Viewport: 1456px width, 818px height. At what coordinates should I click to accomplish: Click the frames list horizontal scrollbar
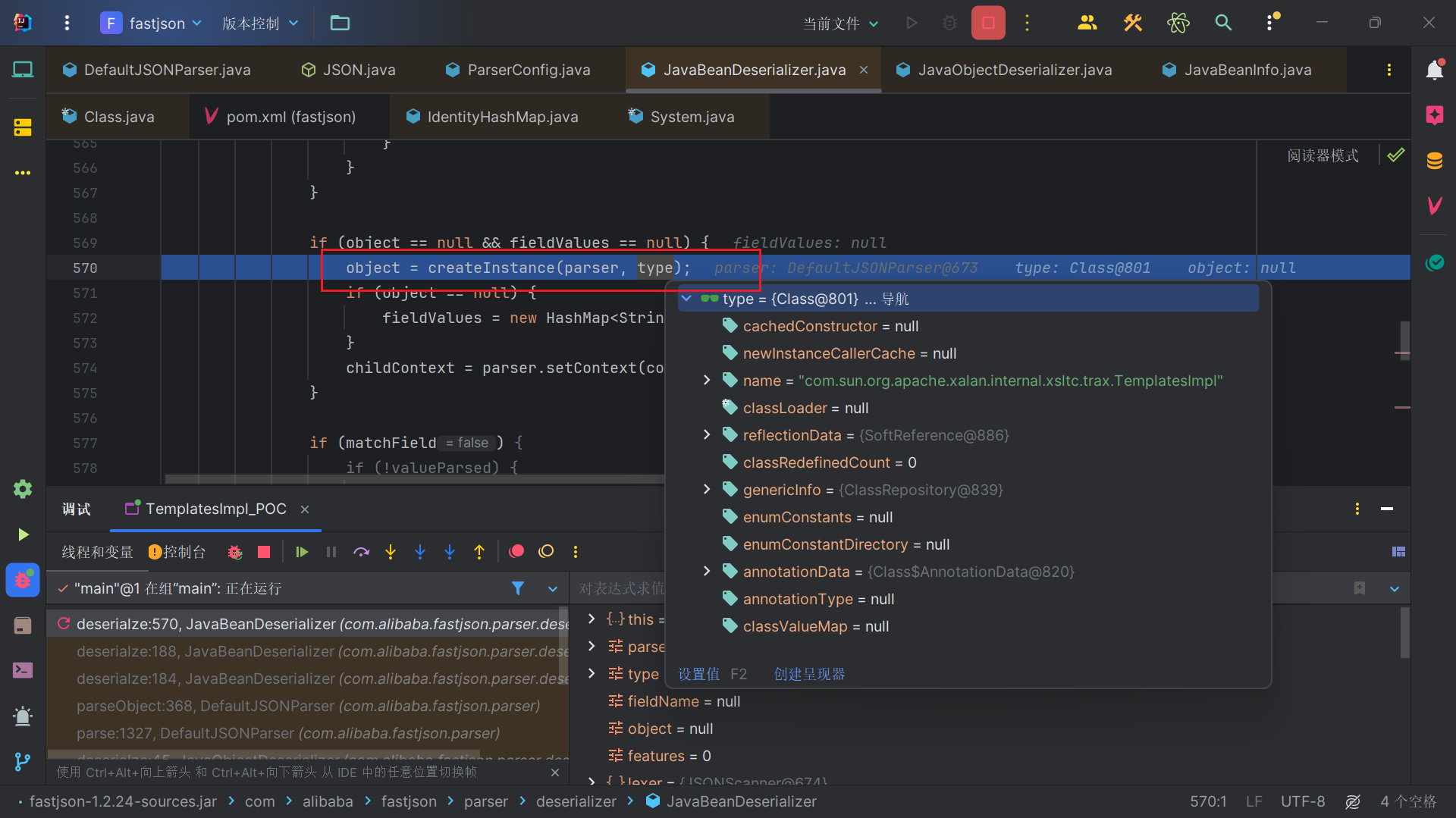click(x=264, y=754)
